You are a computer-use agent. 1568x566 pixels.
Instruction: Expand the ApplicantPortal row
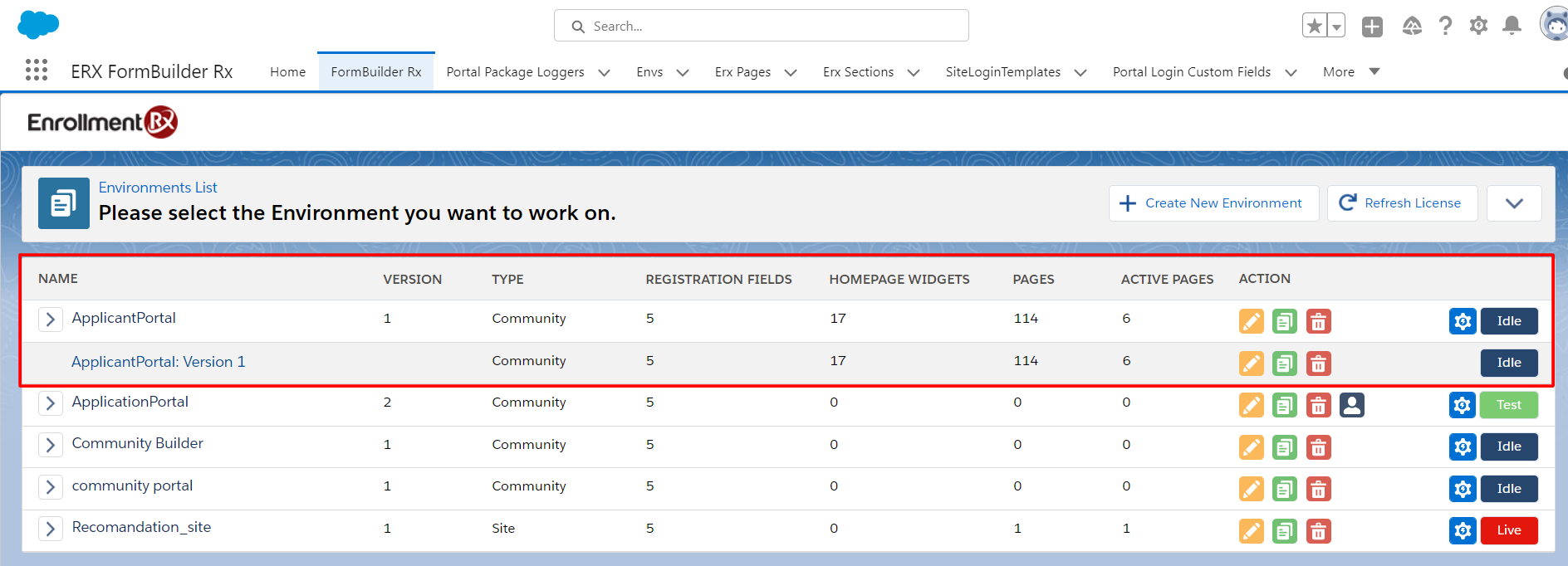pyautogui.click(x=51, y=320)
